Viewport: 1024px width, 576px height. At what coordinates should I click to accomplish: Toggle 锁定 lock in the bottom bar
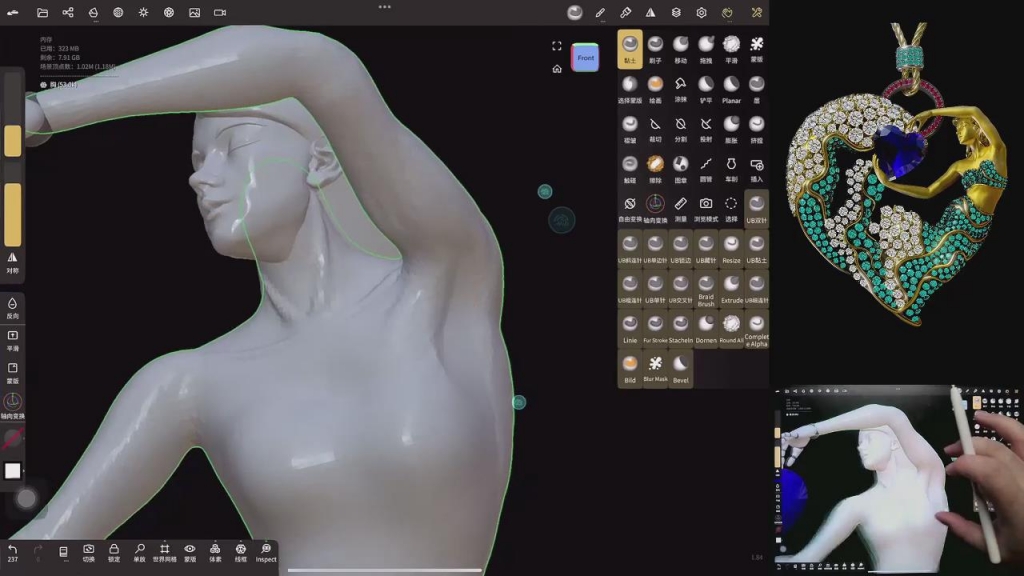tap(114, 552)
